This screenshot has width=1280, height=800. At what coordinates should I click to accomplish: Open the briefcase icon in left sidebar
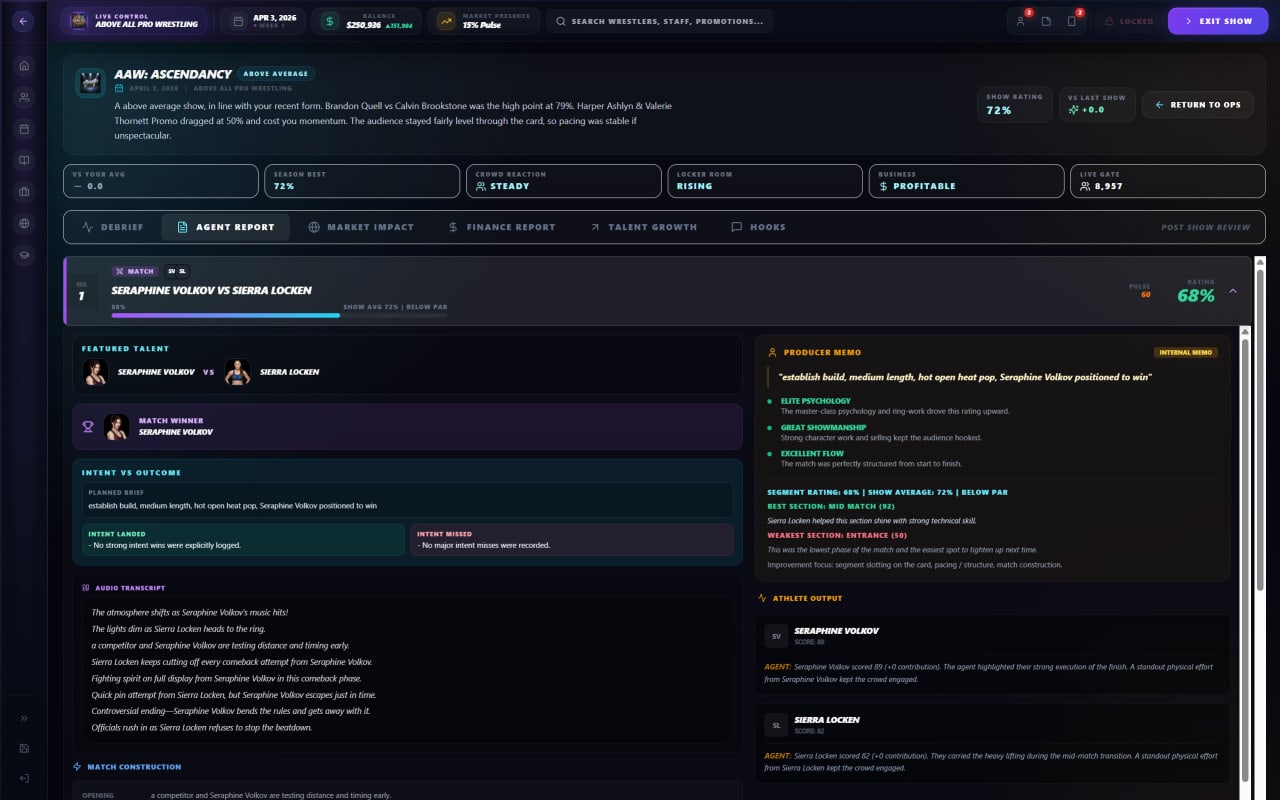(x=24, y=192)
